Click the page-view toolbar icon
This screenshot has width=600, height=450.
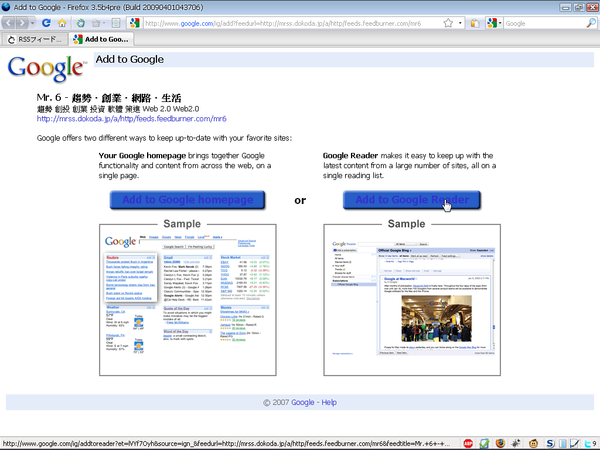coord(116,23)
